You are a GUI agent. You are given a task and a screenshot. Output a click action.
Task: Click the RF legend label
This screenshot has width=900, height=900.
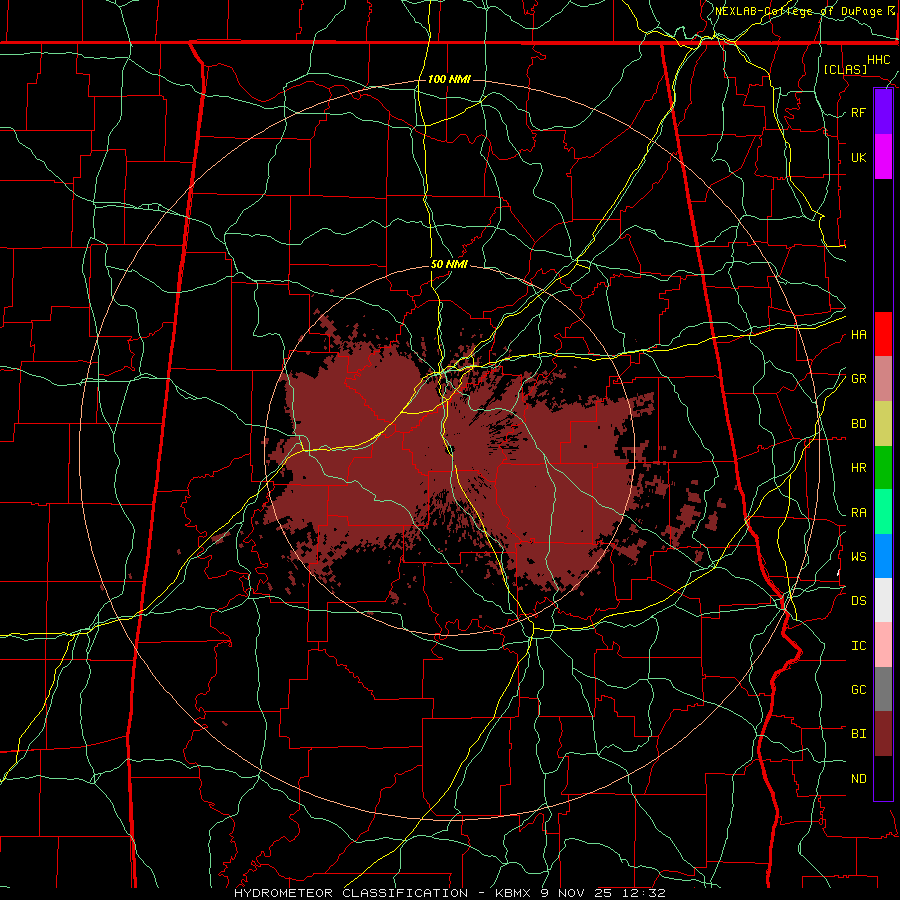coord(858,112)
